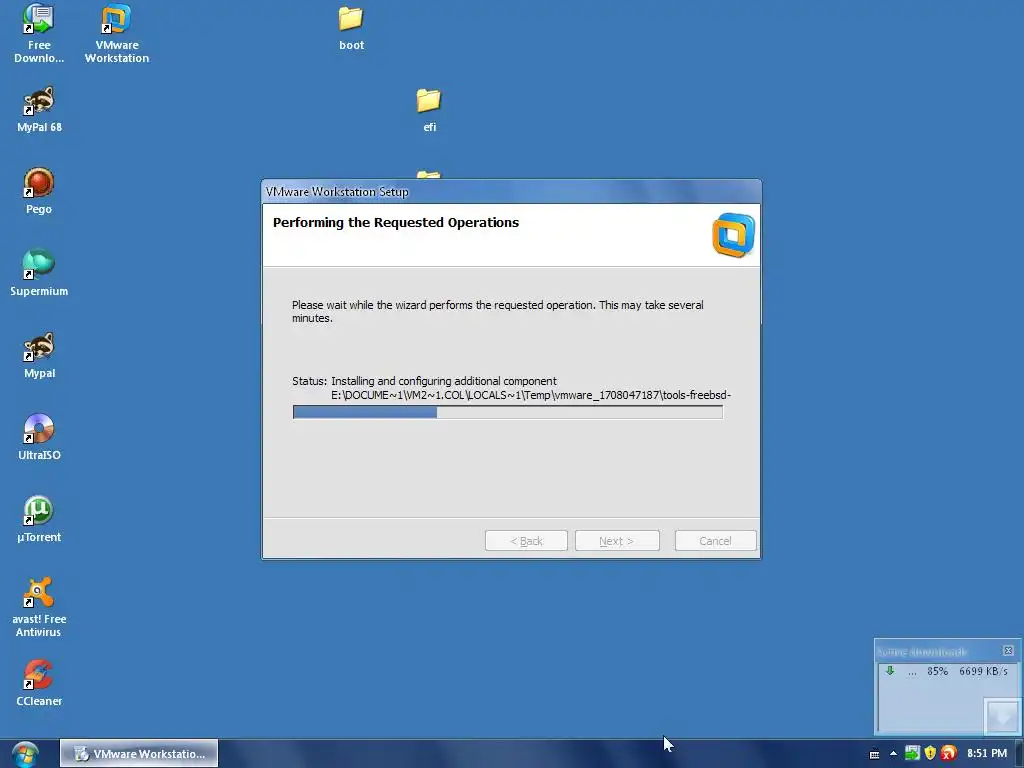Click the VMware Workstation Setup title bar

pos(511,191)
